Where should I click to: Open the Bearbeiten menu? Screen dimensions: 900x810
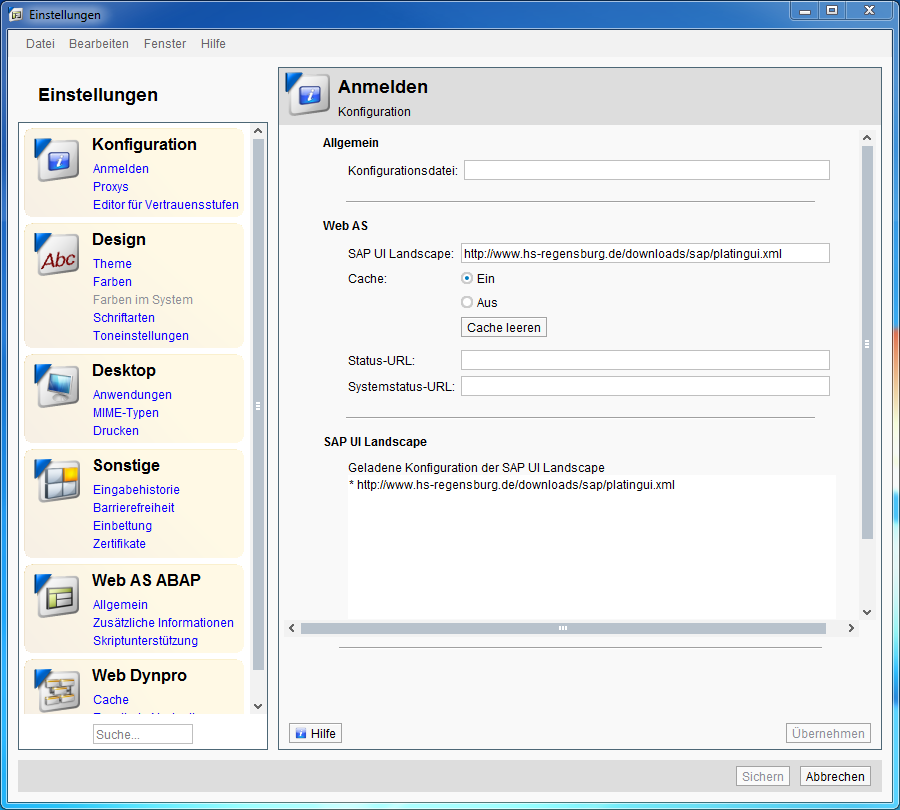click(99, 44)
